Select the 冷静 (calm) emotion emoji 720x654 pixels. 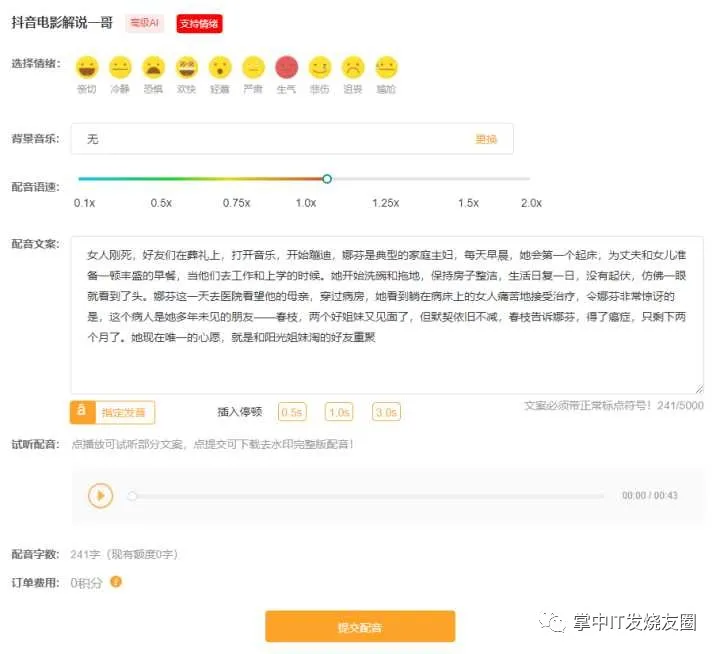(x=121, y=68)
